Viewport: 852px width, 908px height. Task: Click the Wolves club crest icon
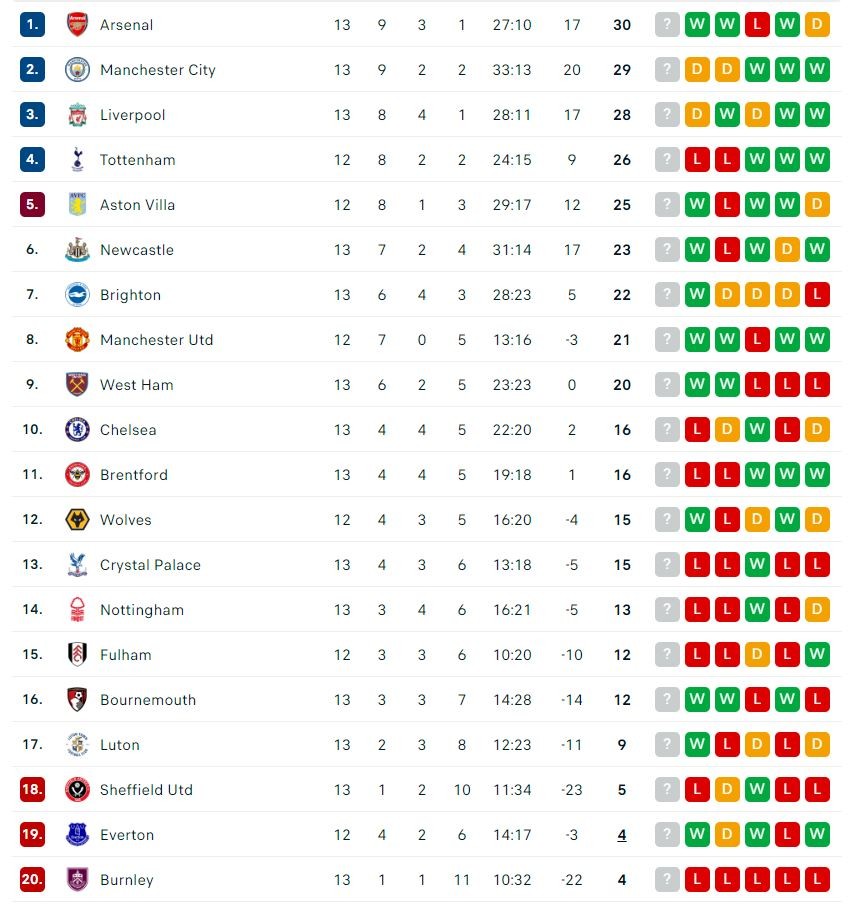click(77, 520)
